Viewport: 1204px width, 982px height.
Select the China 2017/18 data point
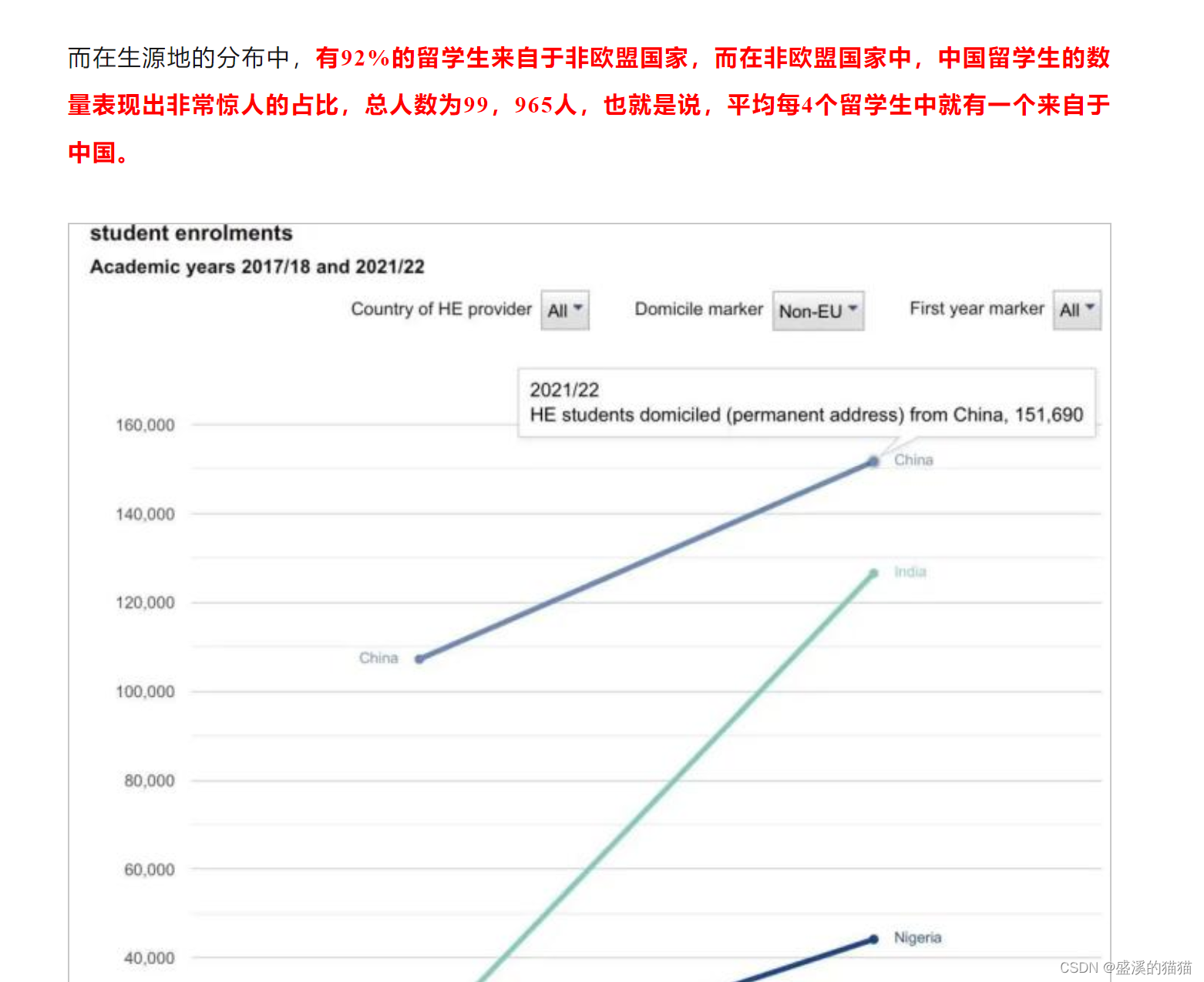(419, 659)
